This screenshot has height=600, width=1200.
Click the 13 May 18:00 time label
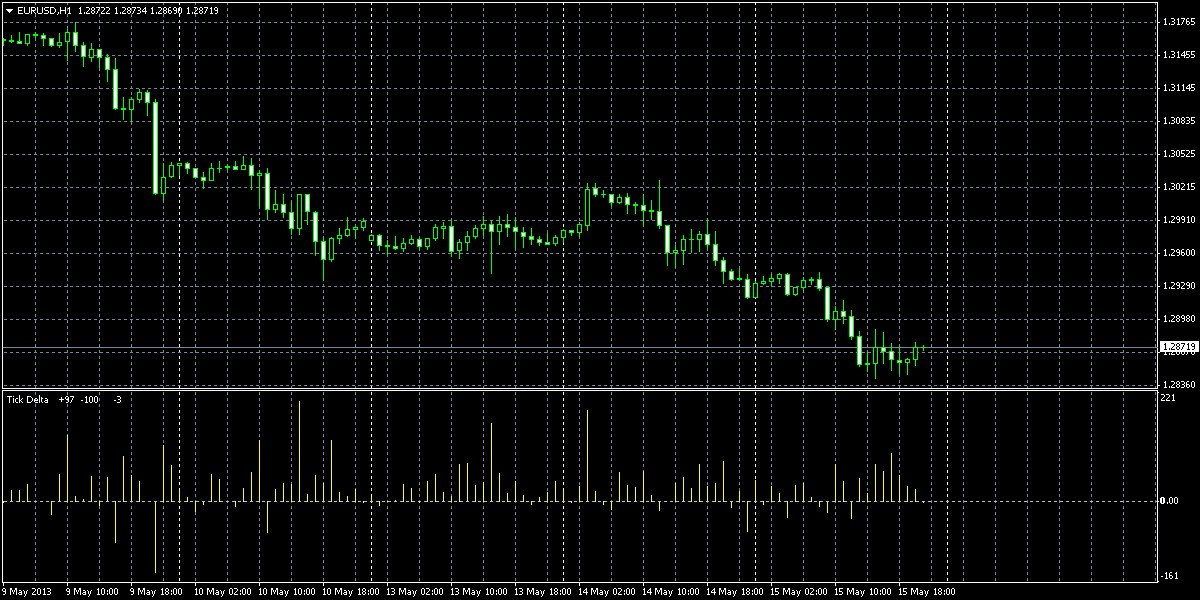point(543,591)
